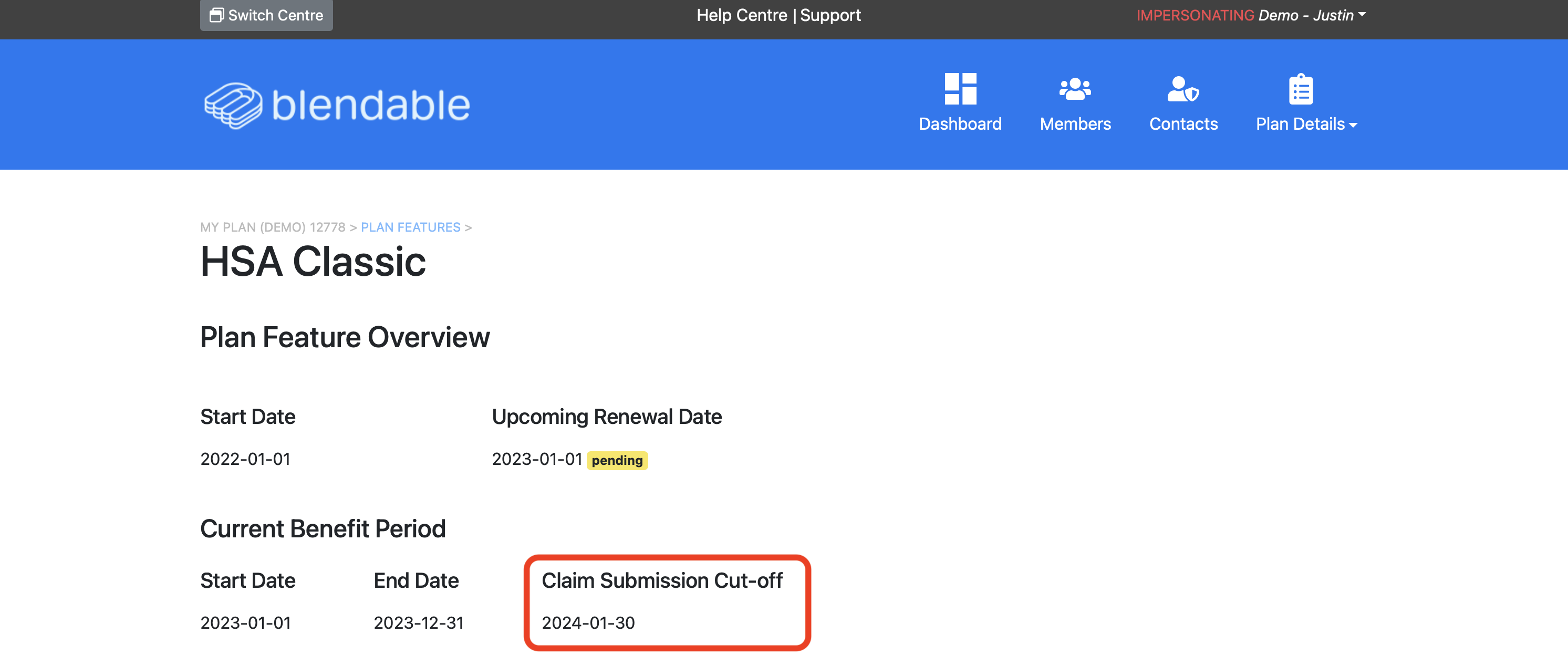The height and width of the screenshot is (665, 1568).
Task: Click the Plan Feature Overview heading
Action: pyautogui.click(x=345, y=337)
